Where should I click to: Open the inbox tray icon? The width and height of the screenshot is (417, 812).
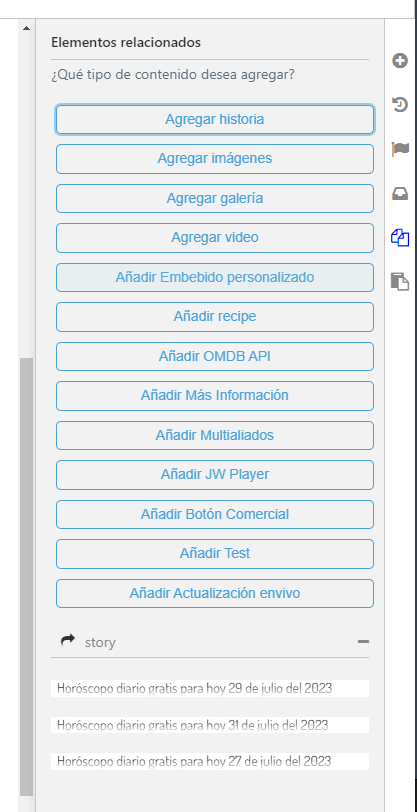(400, 194)
